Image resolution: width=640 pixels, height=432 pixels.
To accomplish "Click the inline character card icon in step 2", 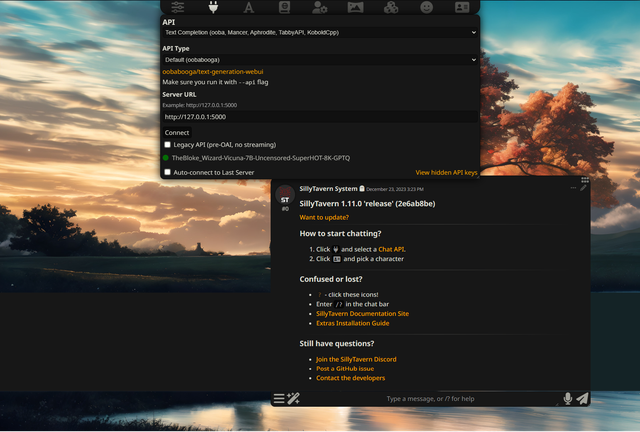I will (337, 259).
